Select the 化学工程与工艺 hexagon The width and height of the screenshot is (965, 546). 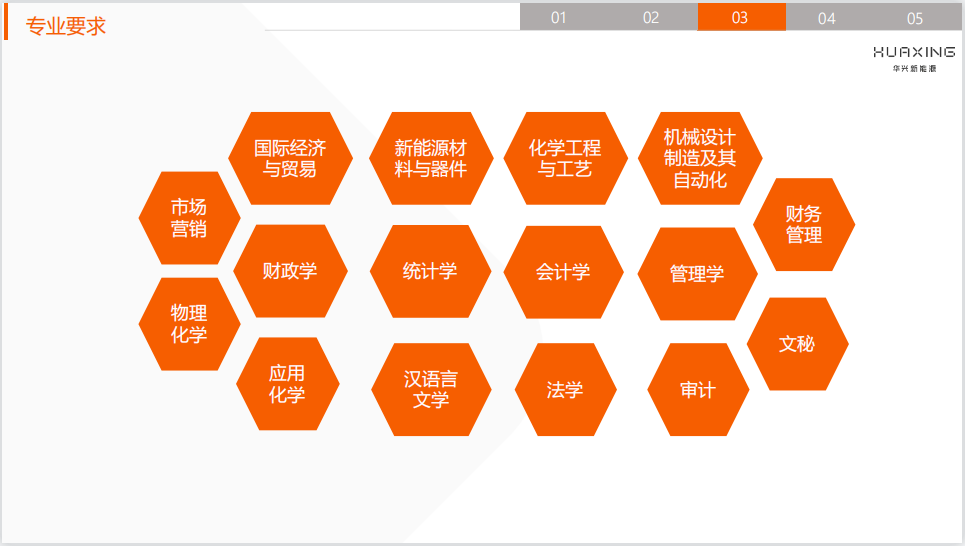(x=565, y=158)
